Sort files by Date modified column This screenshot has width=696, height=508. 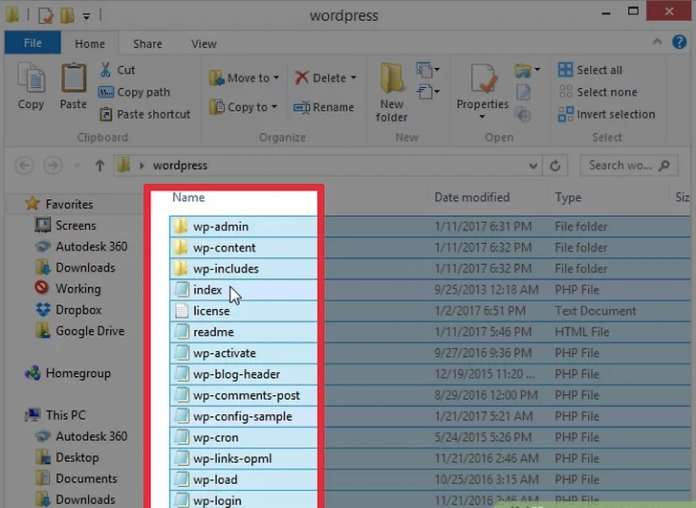pos(472,198)
